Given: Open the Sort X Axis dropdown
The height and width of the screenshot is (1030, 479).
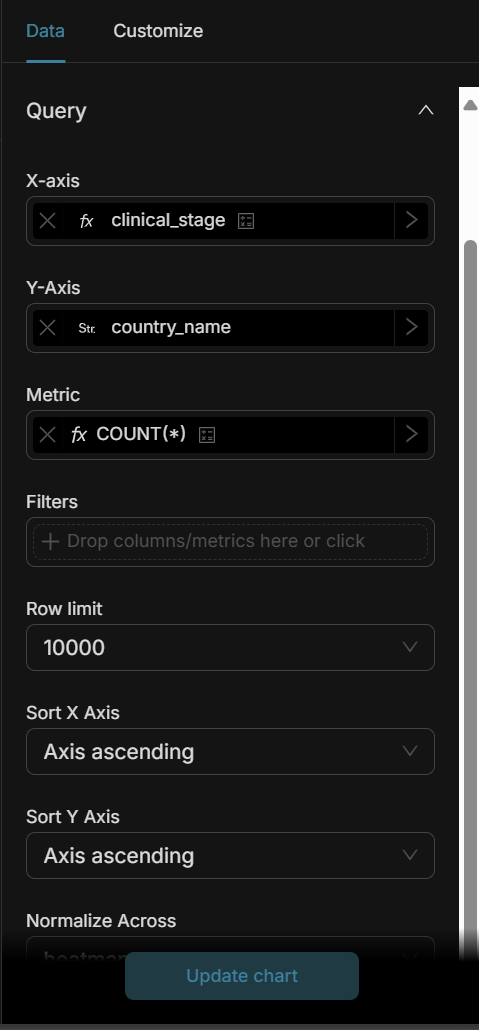Looking at the screenshot, I should (x=230, y=751).
